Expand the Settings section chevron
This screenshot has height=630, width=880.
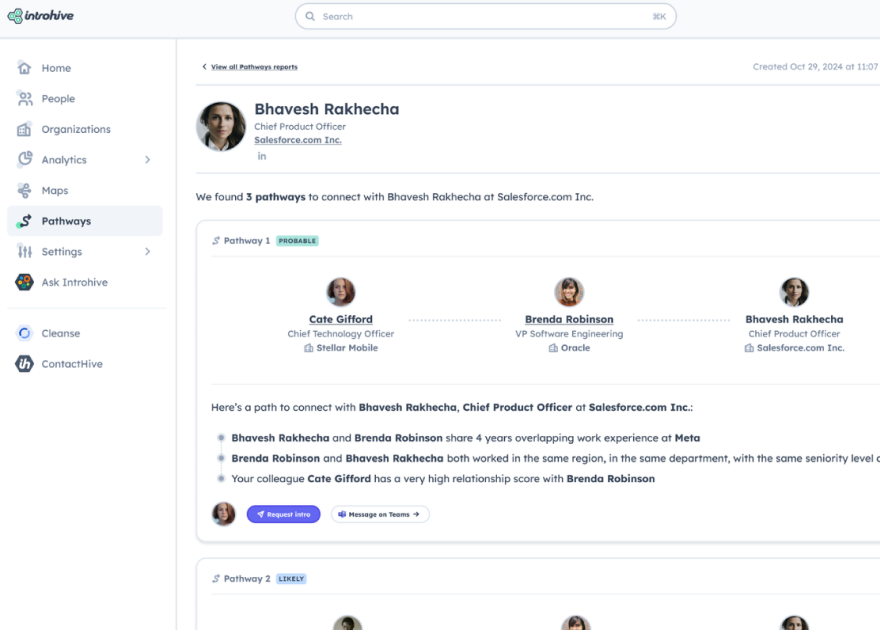coord(148,251)
